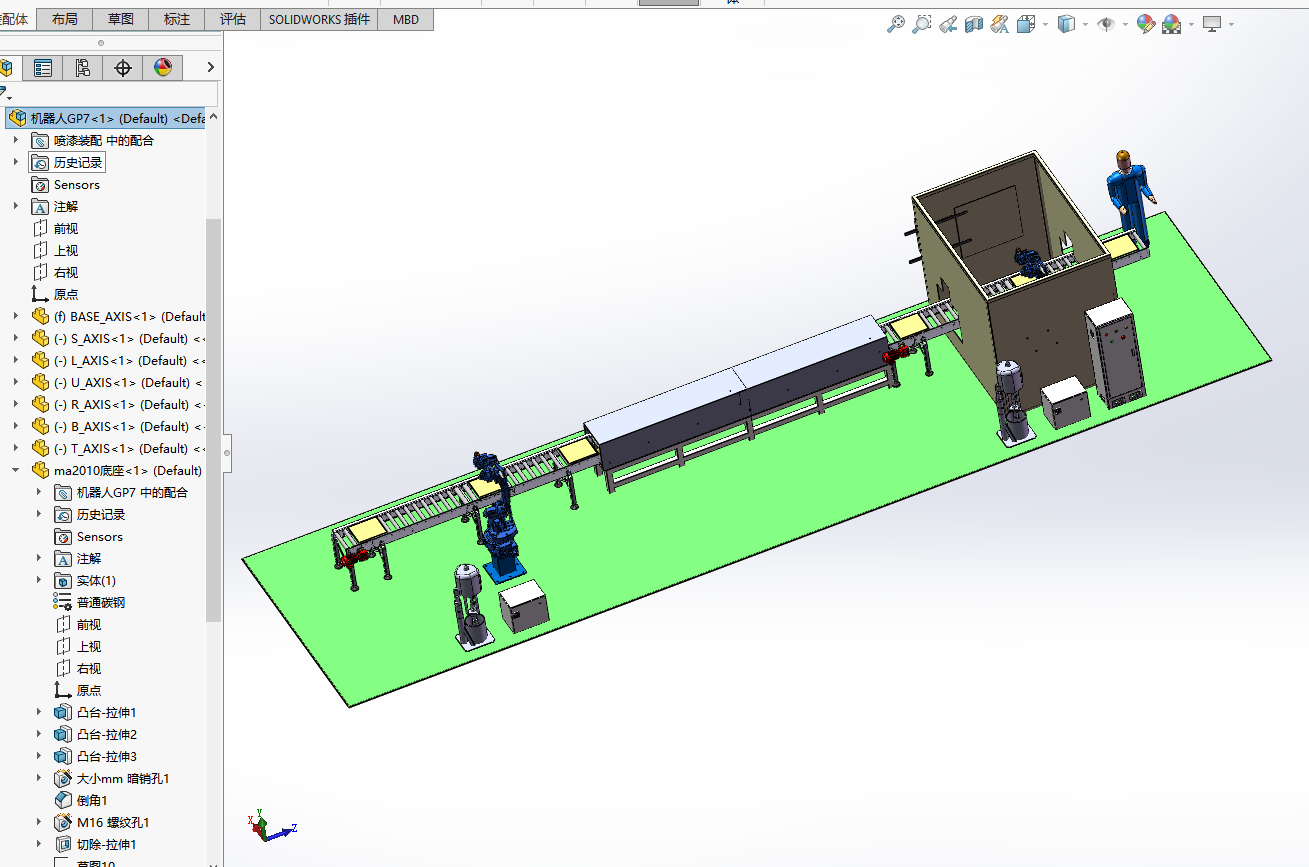Click the arrow to show more manager tabs
This screenshot has width=1309, height=867.
click(210, 67)
